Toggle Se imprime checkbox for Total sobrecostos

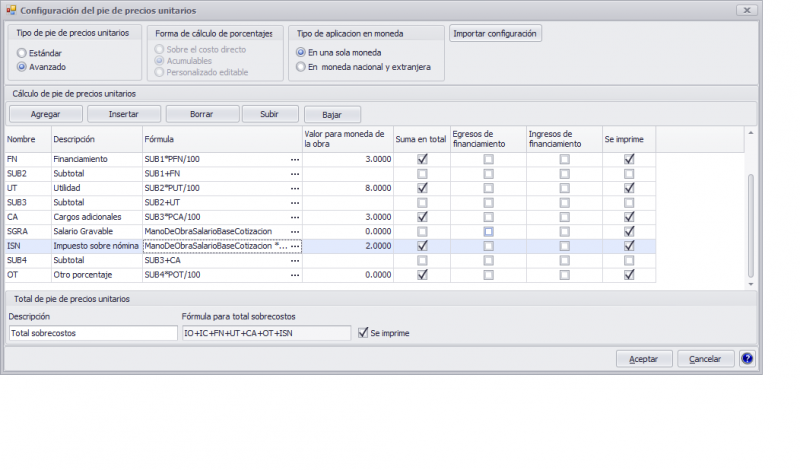[363, 333]
